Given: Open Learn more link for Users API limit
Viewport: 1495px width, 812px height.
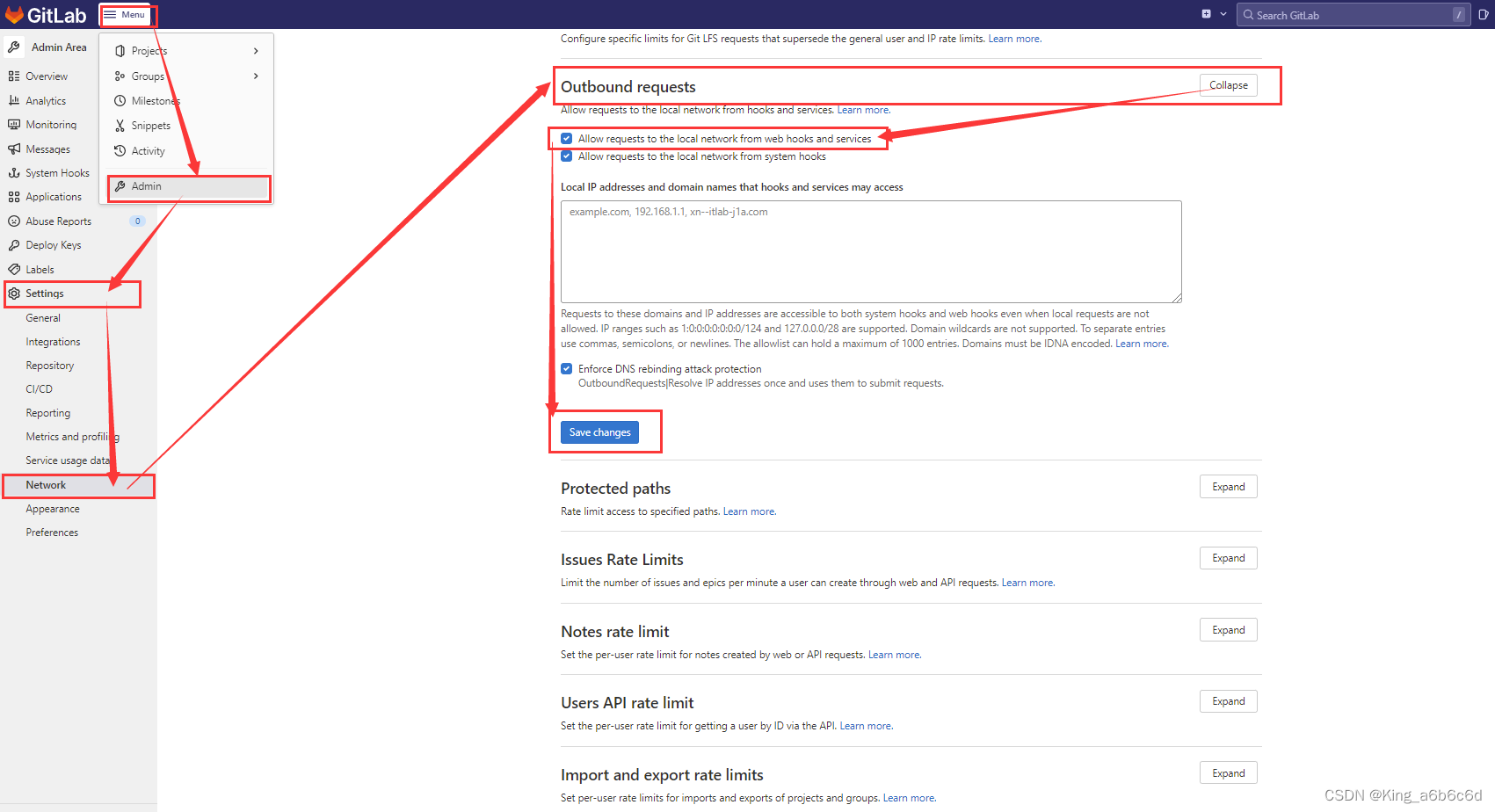Looking at the screenshot, I should [866, 726].
